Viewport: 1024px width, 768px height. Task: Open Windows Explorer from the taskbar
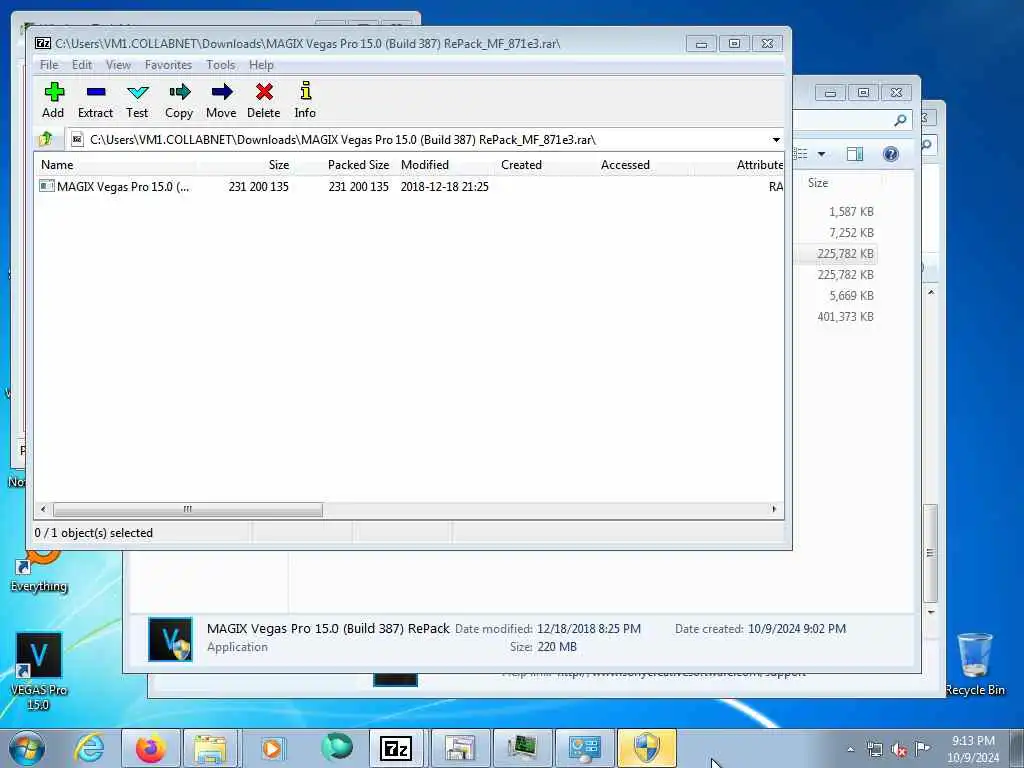tap(210, 748)
